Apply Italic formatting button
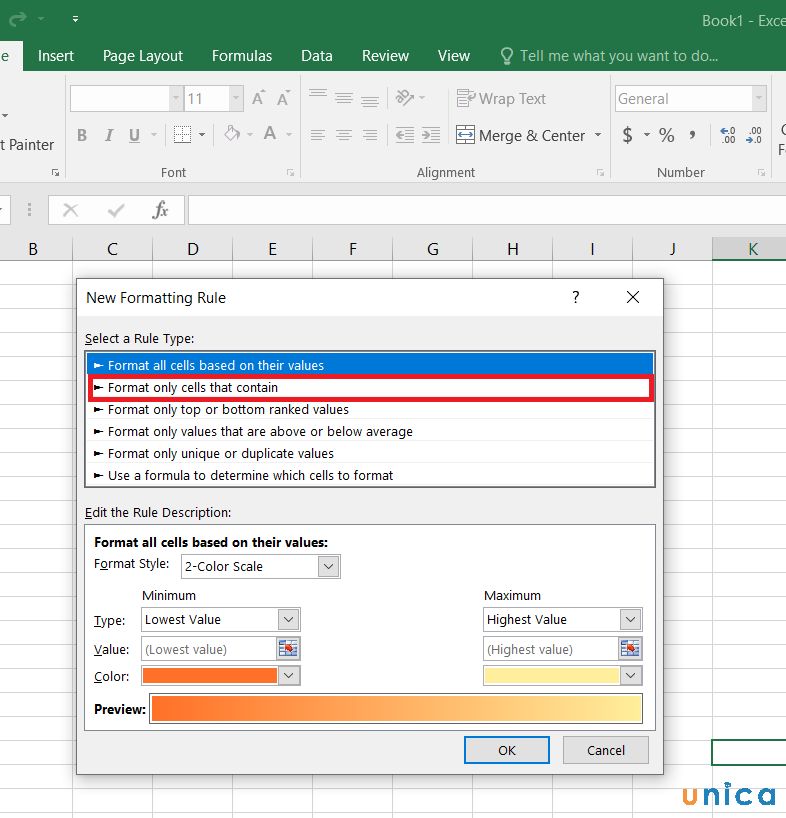Viewport: 786px width, 818px height. coord(109,135)
